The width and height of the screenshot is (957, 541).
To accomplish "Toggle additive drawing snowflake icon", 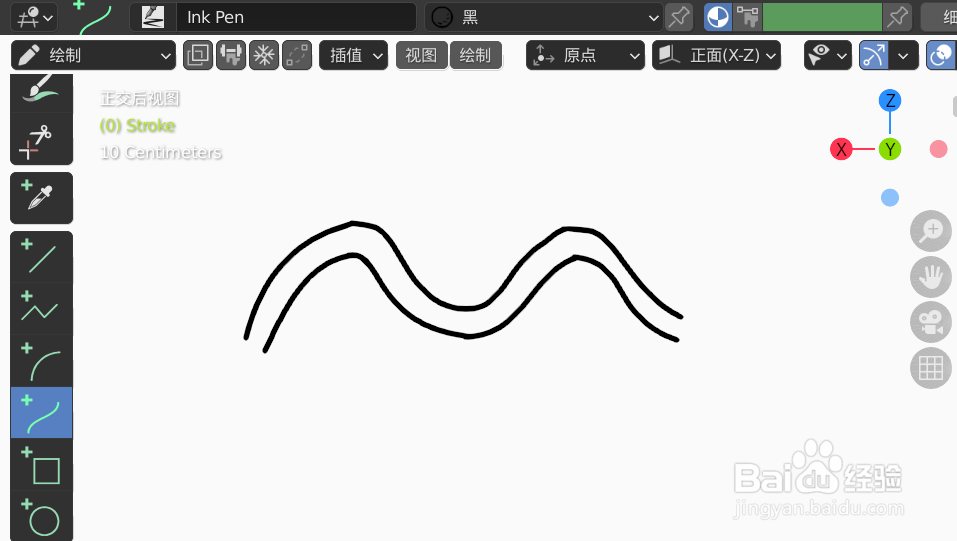I will coord(264,56).
